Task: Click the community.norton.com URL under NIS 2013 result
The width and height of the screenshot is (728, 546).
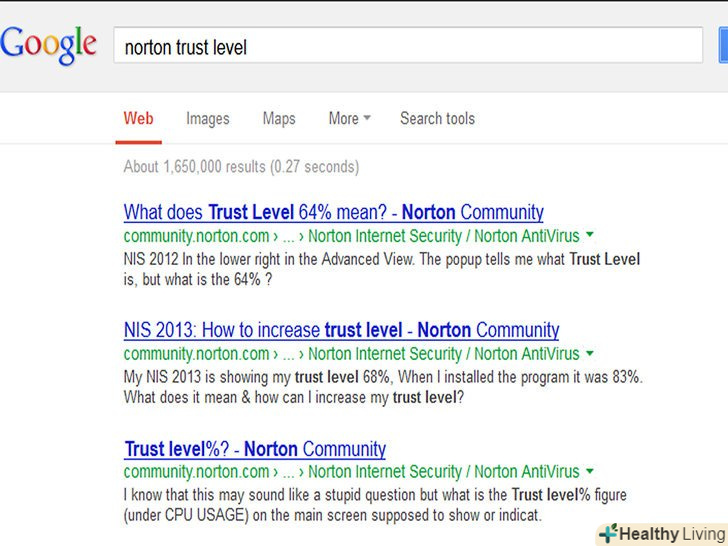Action: pyautogui.click(x=351, y=354)
